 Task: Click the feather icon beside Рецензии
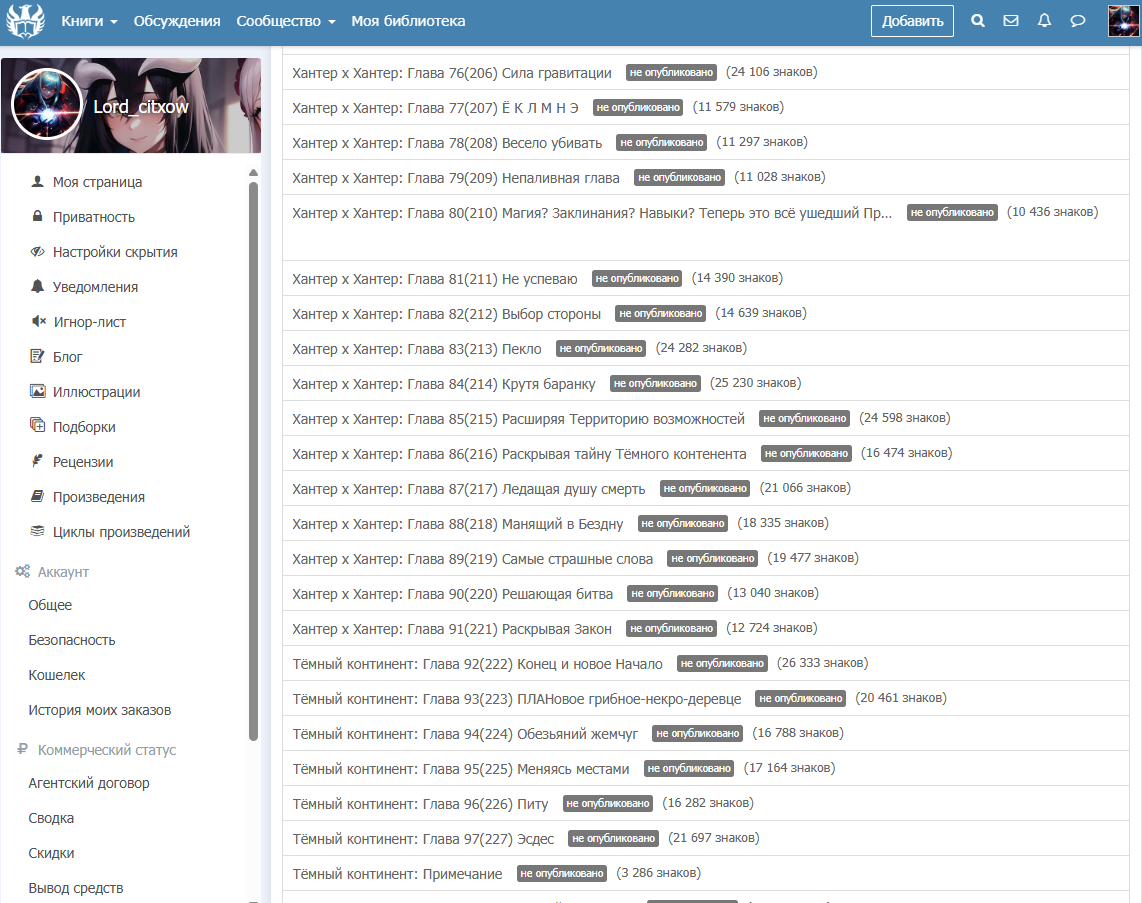[x=37, y=461]
